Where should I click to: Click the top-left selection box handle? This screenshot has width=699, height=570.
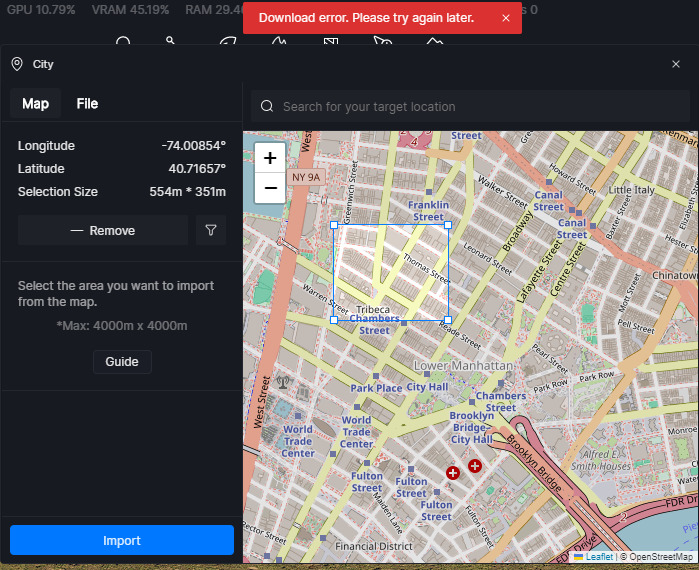pos(334,225)
